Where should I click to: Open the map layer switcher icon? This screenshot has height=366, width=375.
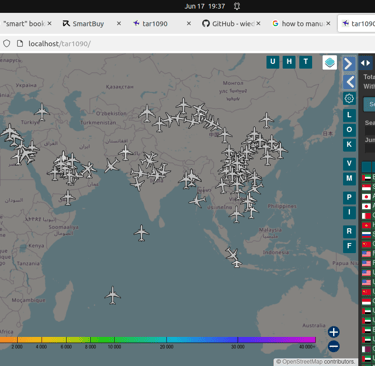click(x=330, y=62)
